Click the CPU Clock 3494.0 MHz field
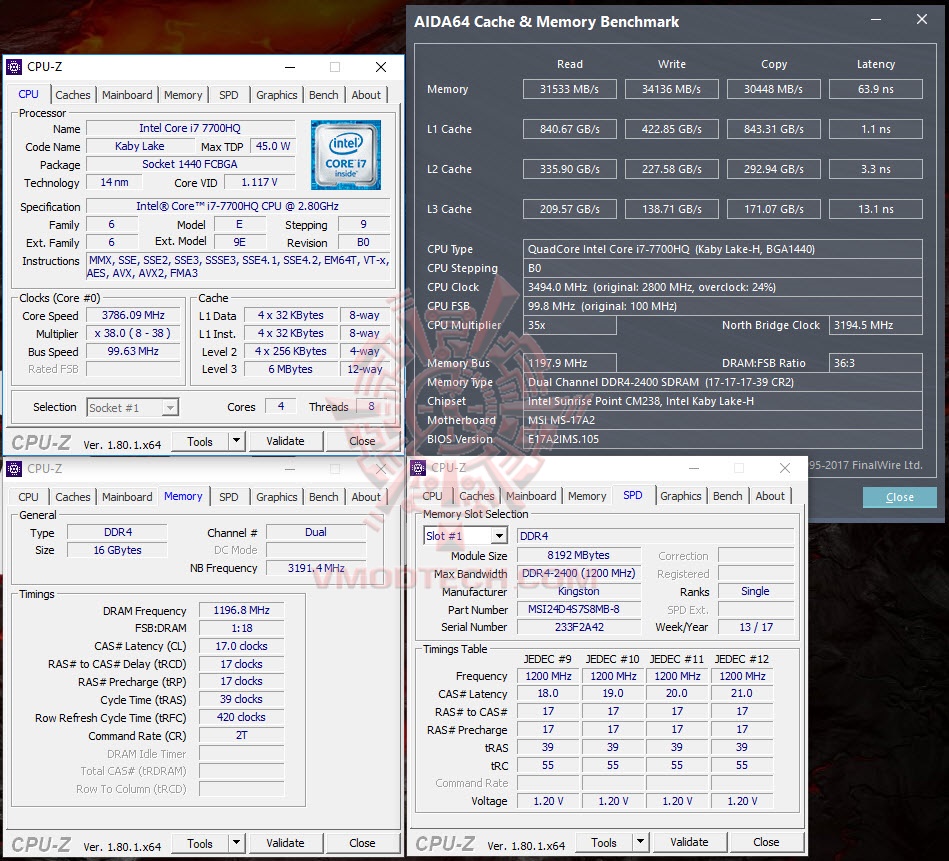The height and width of the screenshot is (861, 949). 723,287
